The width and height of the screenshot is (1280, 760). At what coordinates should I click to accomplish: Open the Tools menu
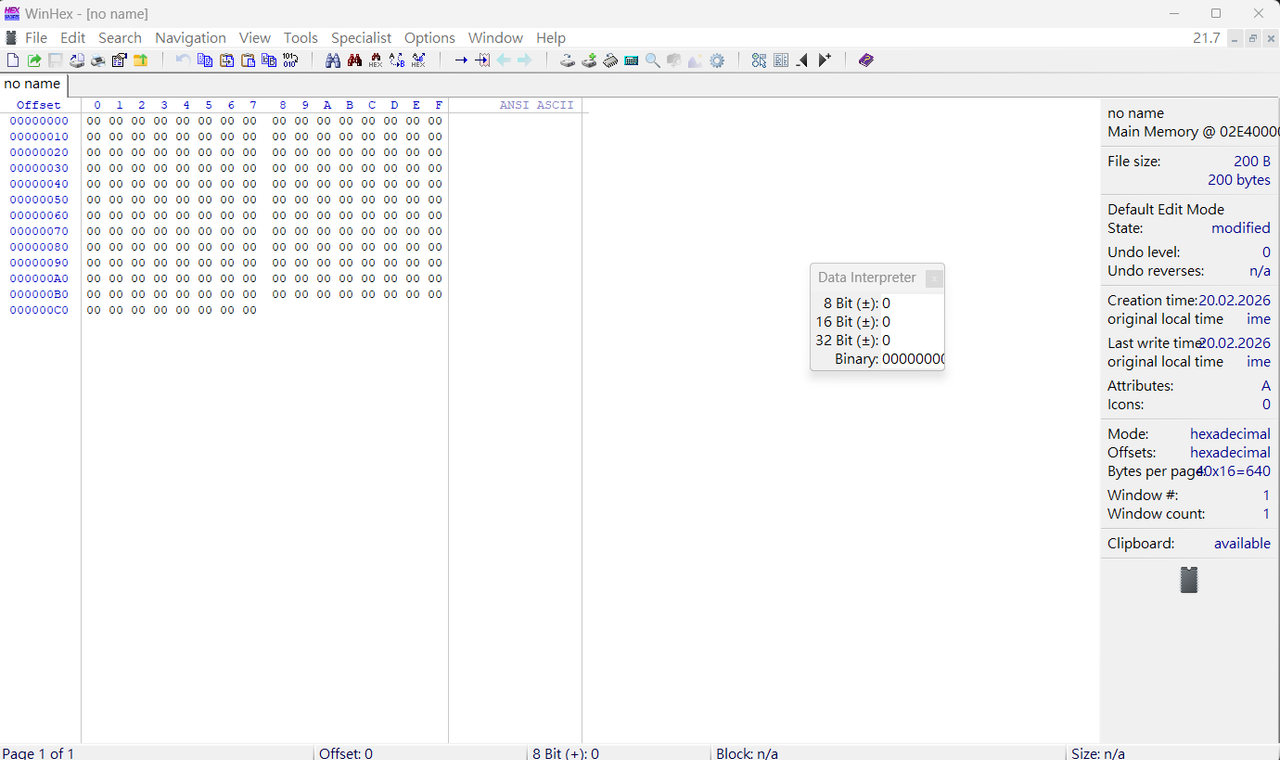[x=300, y=38]
